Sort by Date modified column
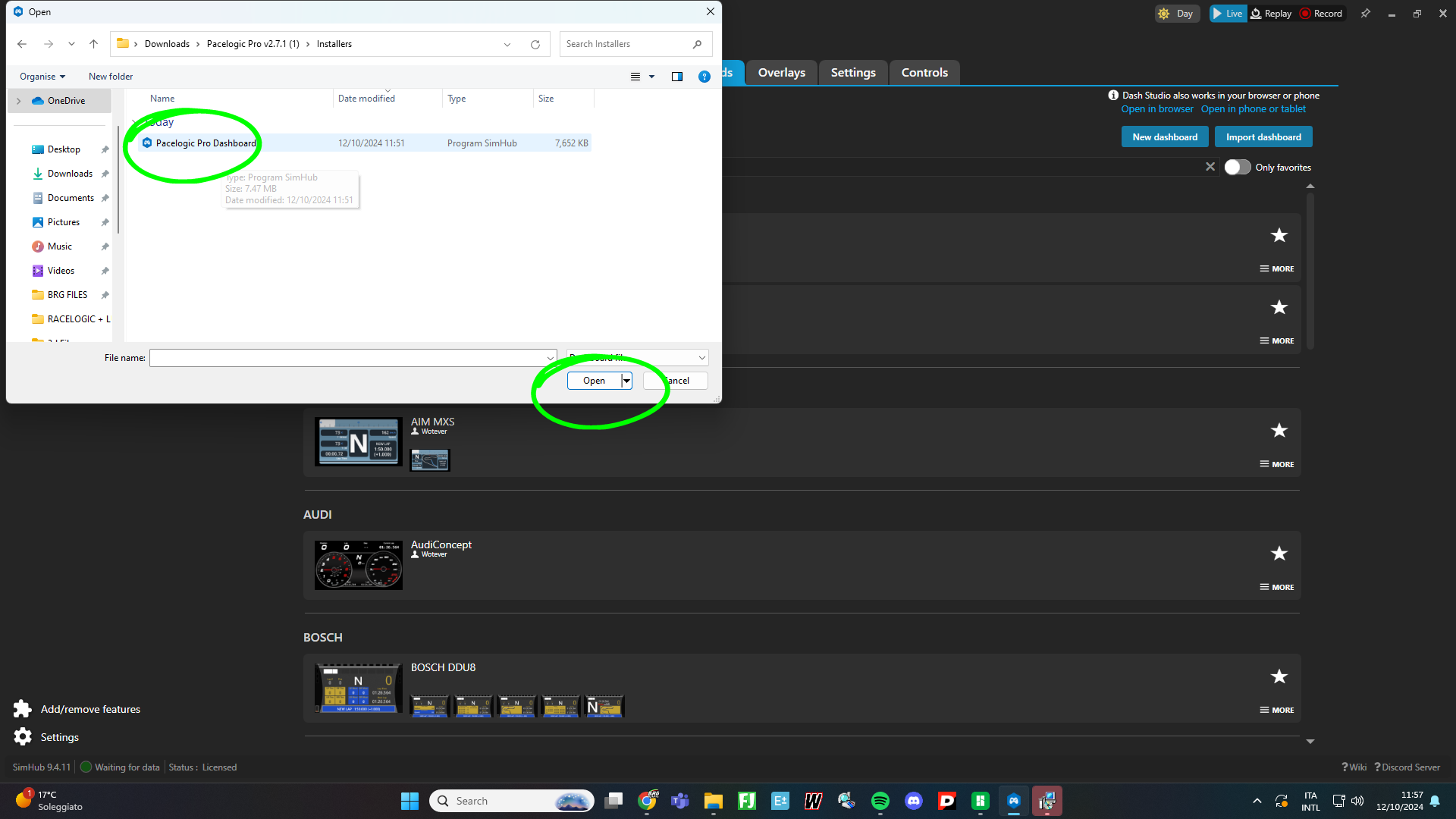1456x819 pixels. click(366, 99)
